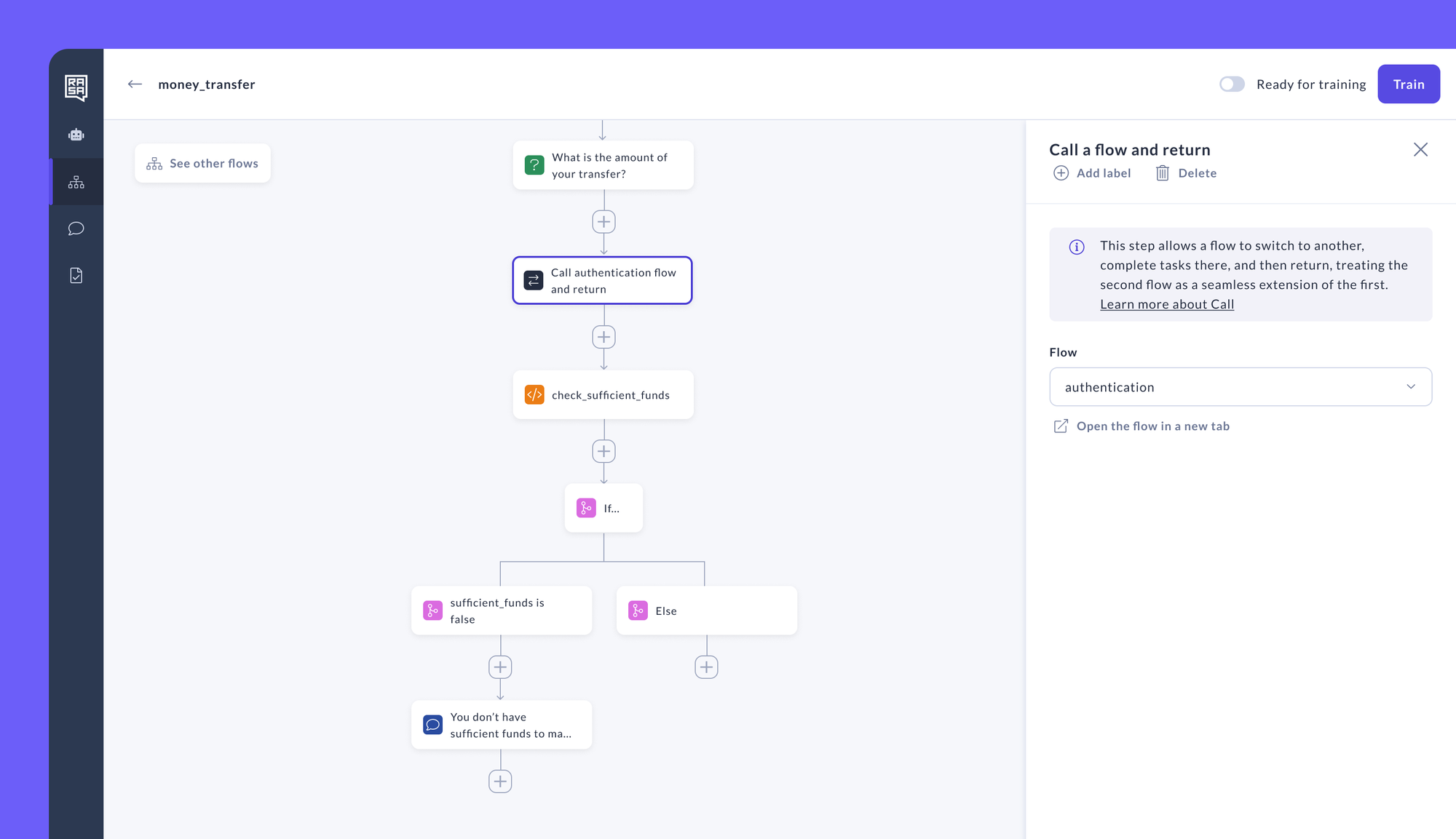Toggle Ready for training switch
The width and height of the screenshot is (1456, 839).
[x=1232, y=84]
